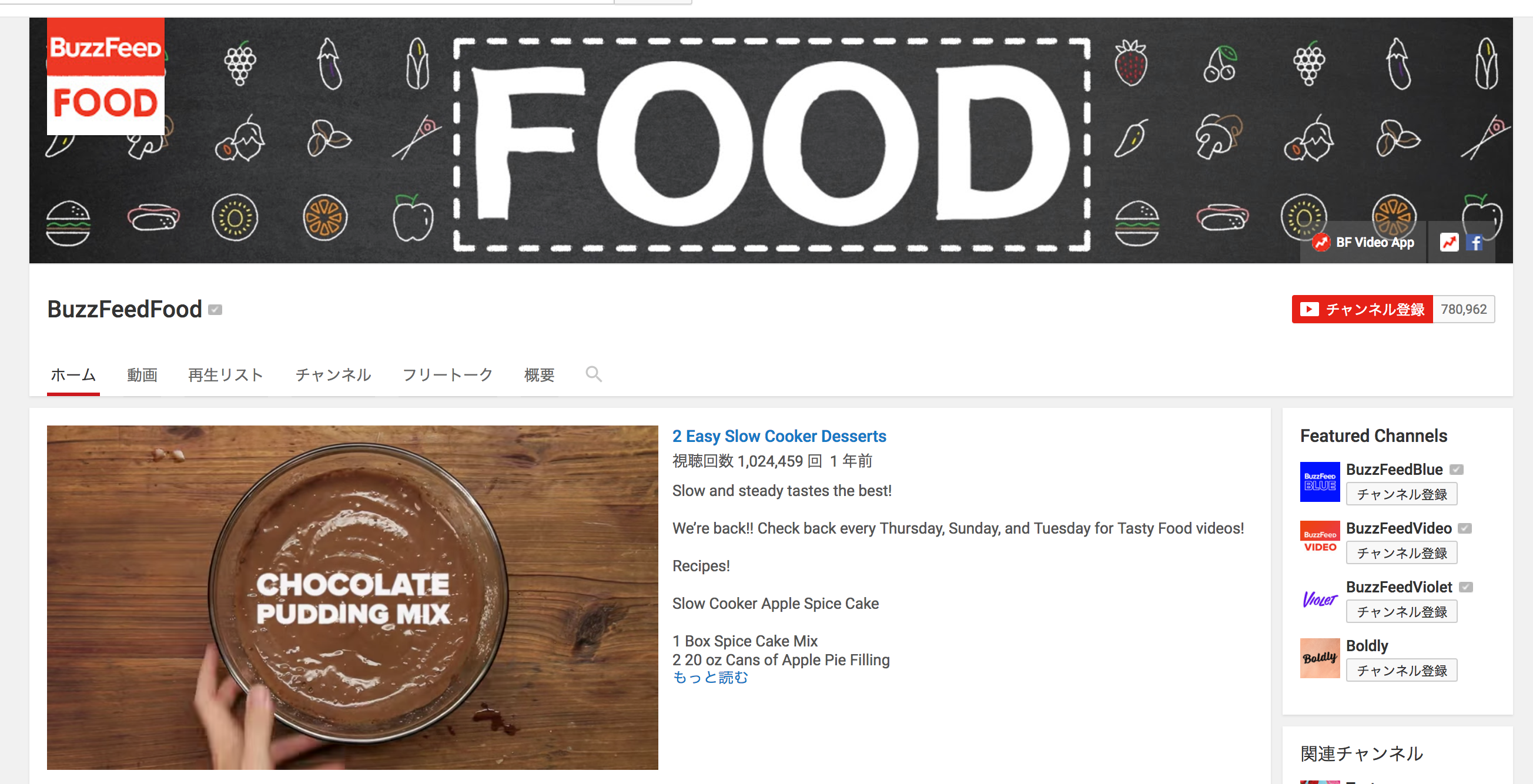Image resolution: width=1533 pixels, height=784 pixels.
Task: Click the BuzzFeedFood channel title
Action: click(x=125, y=309)
